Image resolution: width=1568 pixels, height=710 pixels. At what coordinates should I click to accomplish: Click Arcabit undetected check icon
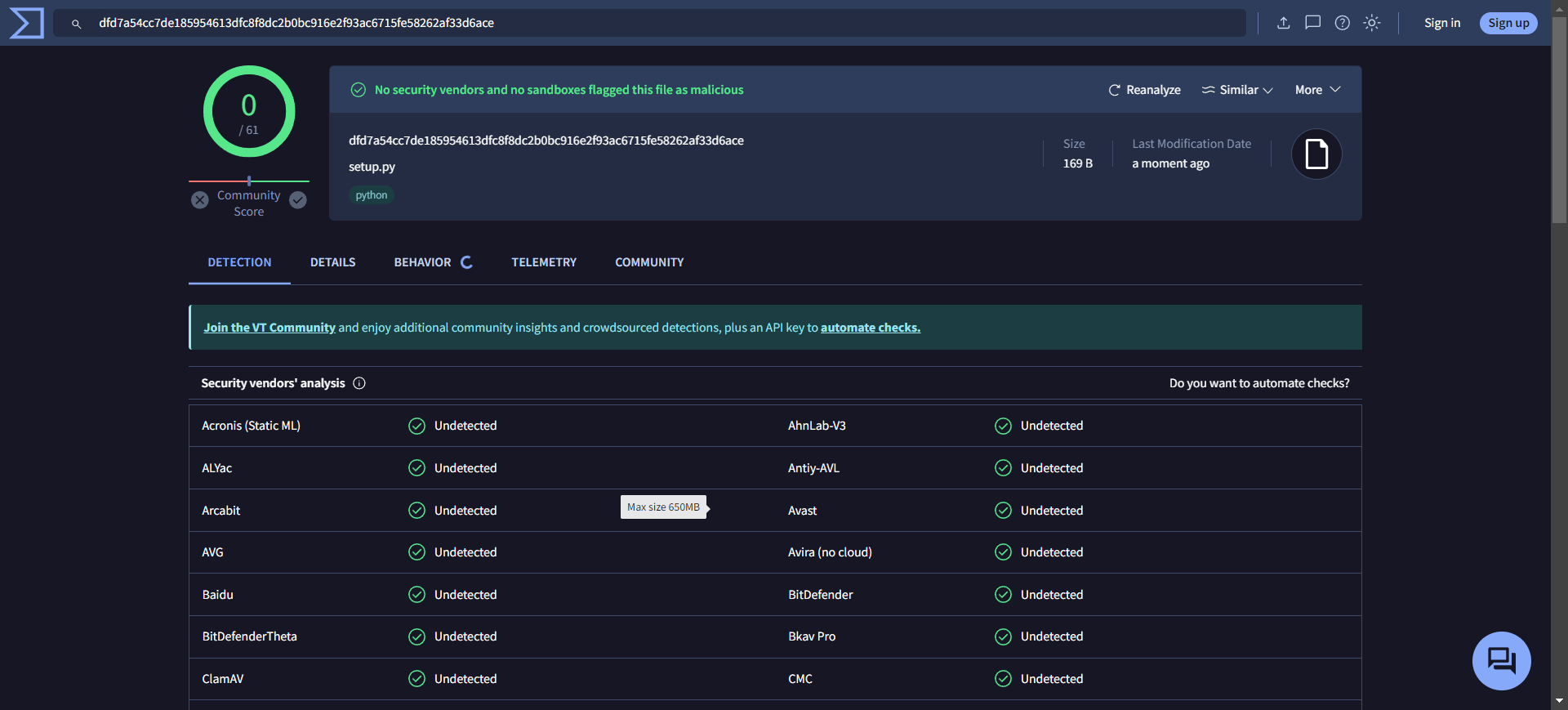click(x=417, y=511)
